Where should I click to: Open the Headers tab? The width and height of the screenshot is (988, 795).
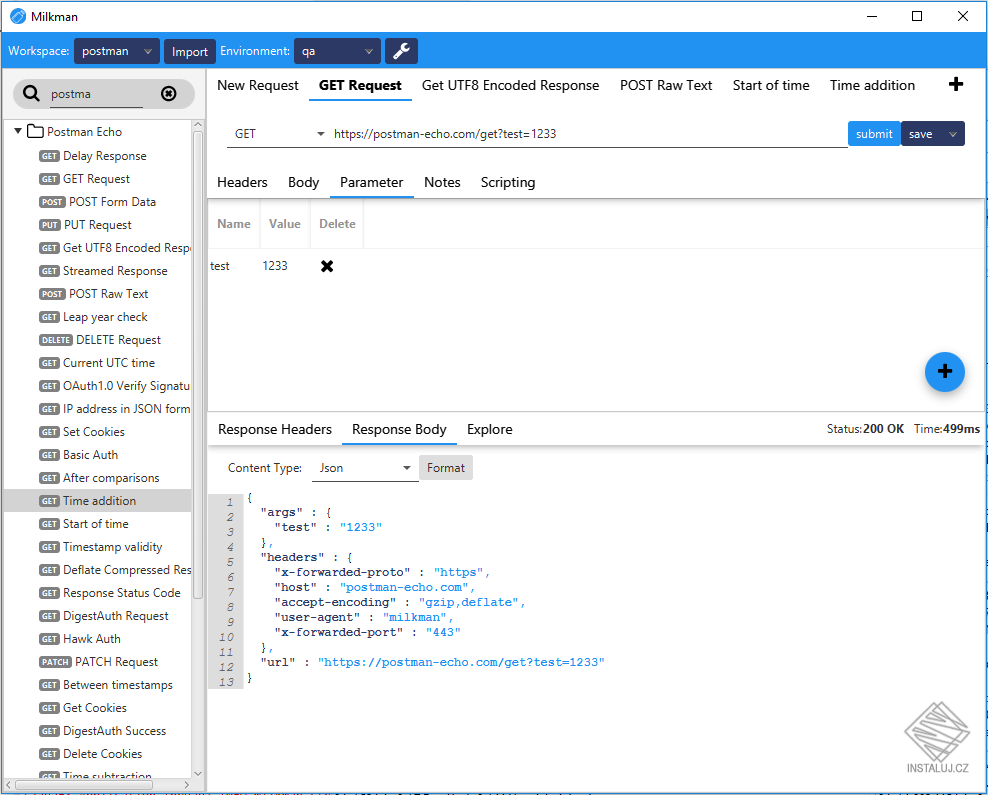click(x=242, y=182)
